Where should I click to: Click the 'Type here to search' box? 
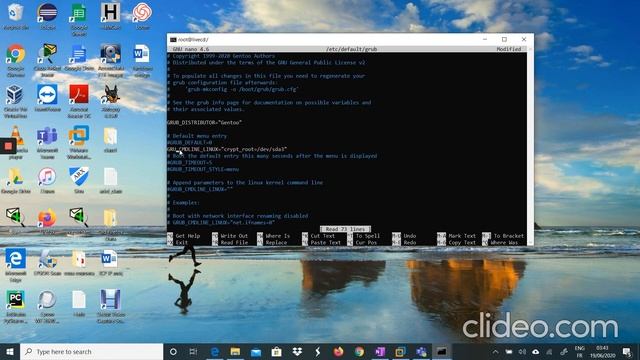click(91, 352)
